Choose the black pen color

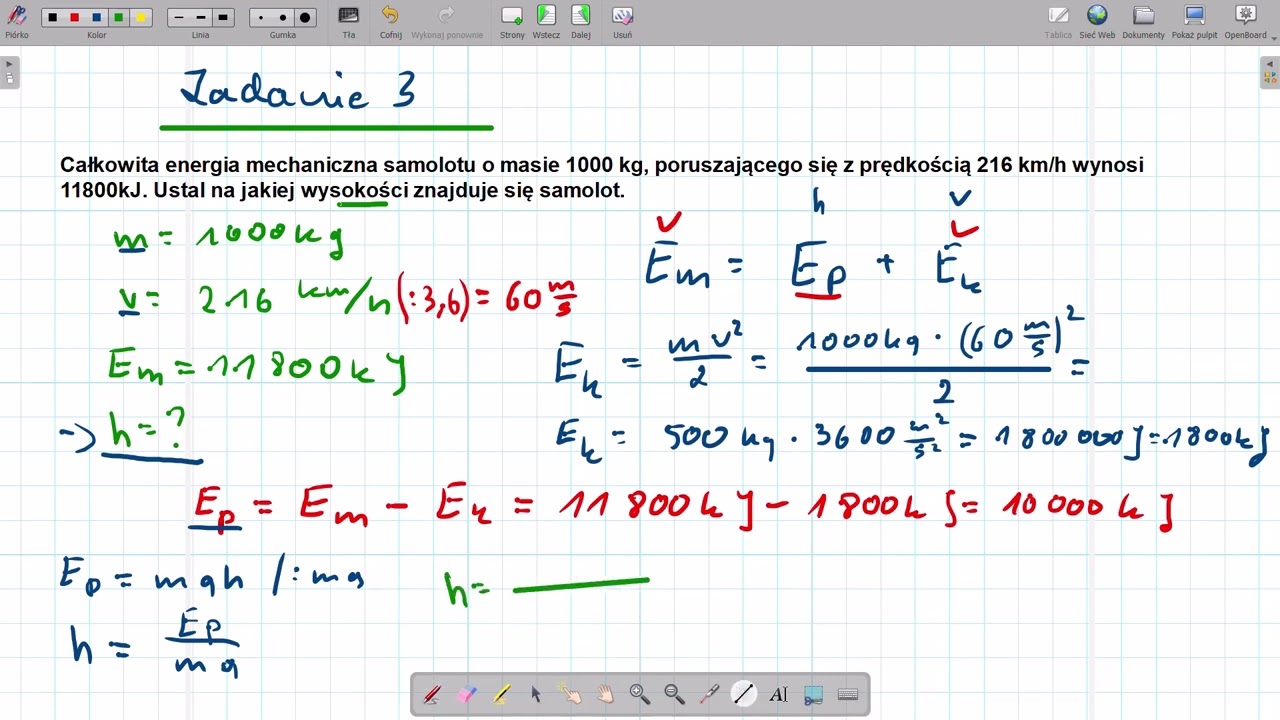point(53,18)
